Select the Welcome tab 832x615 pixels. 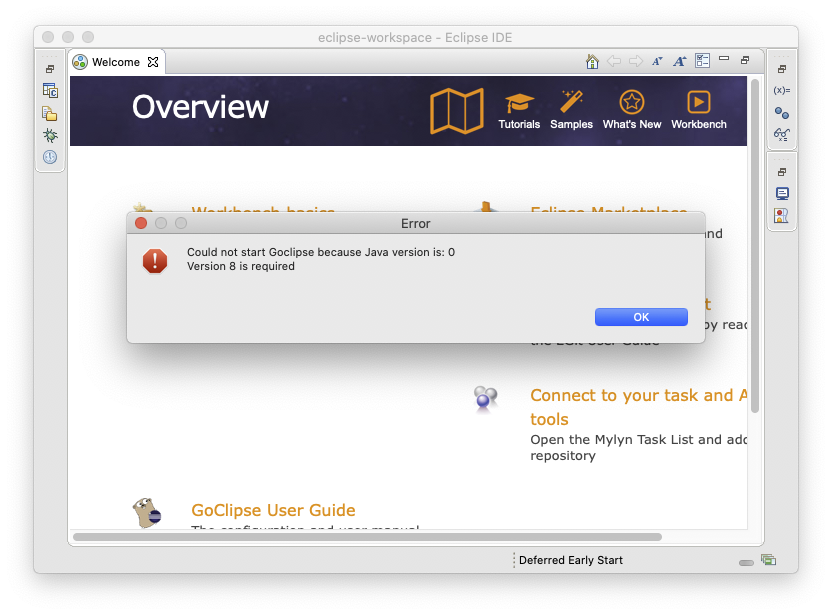tap(115, 62)
